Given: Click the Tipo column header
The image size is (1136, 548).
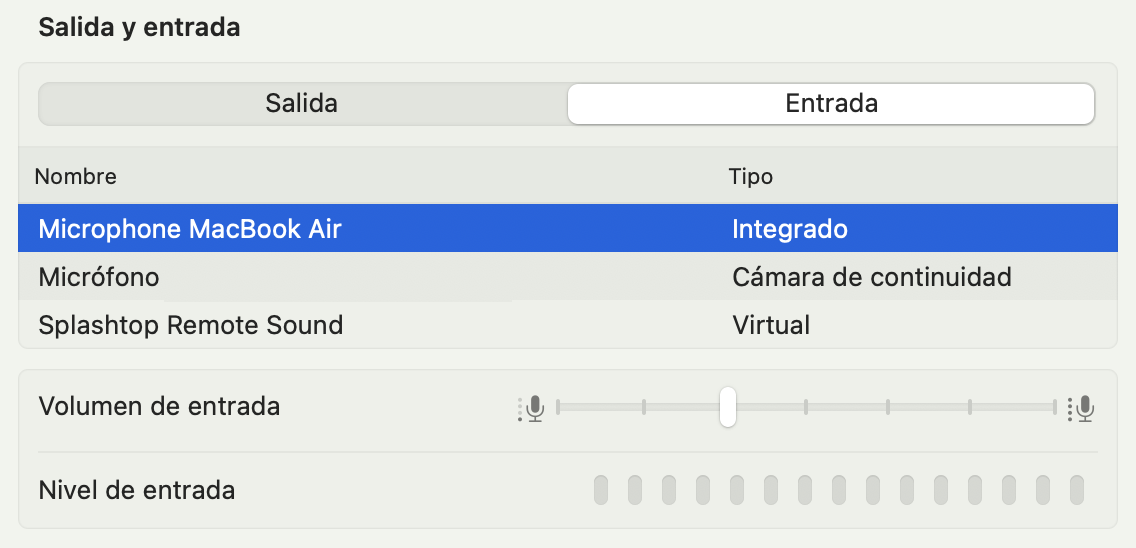Looking at the screenshot, I should coord(751,176).
